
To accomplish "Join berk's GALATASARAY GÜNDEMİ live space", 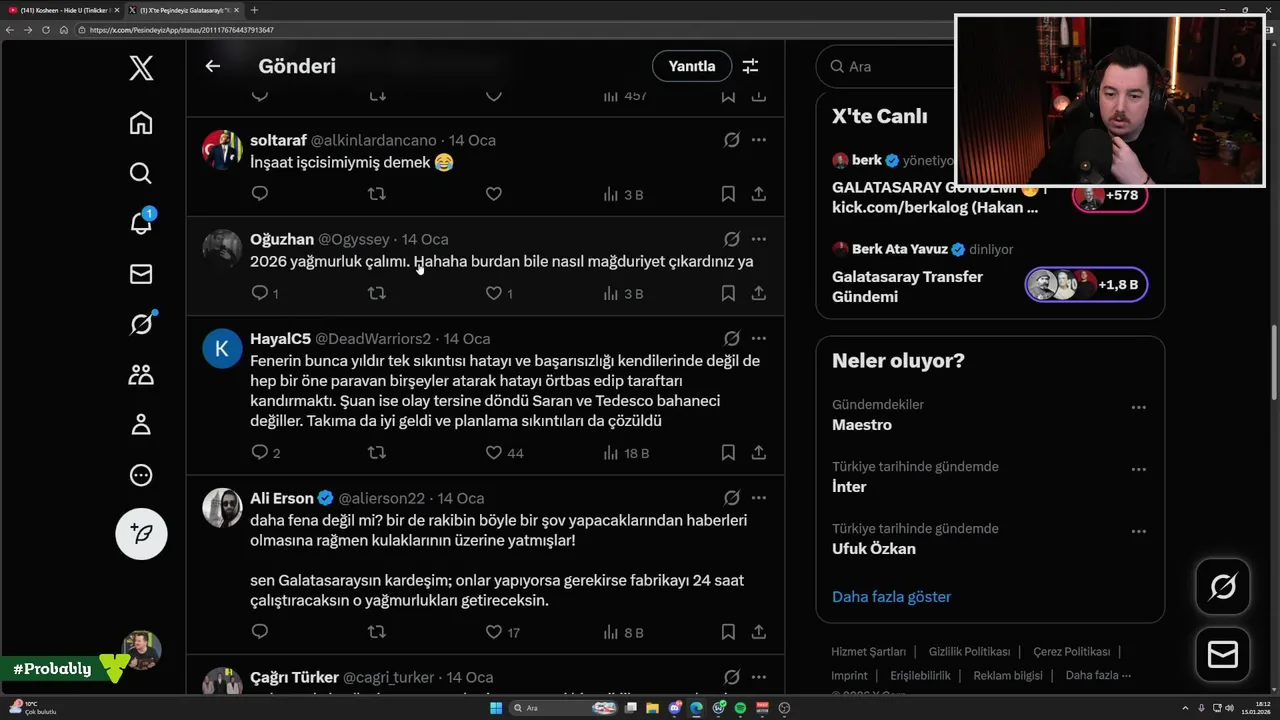I will coord(940,198).
